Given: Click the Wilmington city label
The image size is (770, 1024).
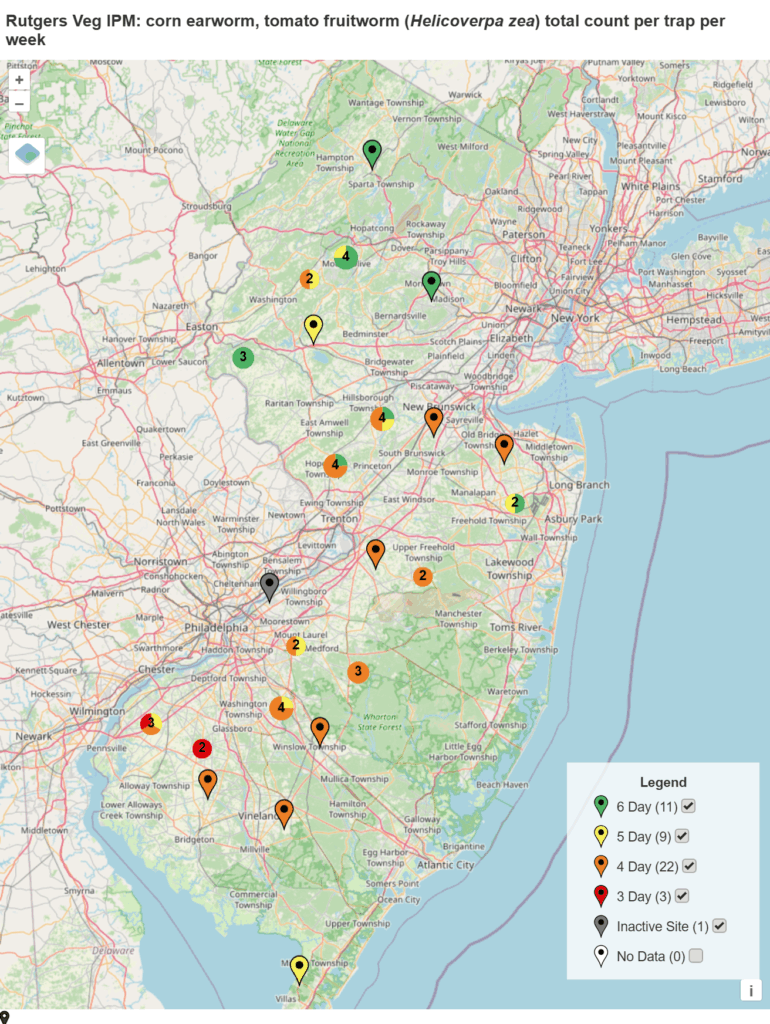Looking at the screenshot, I should [97, 711].
